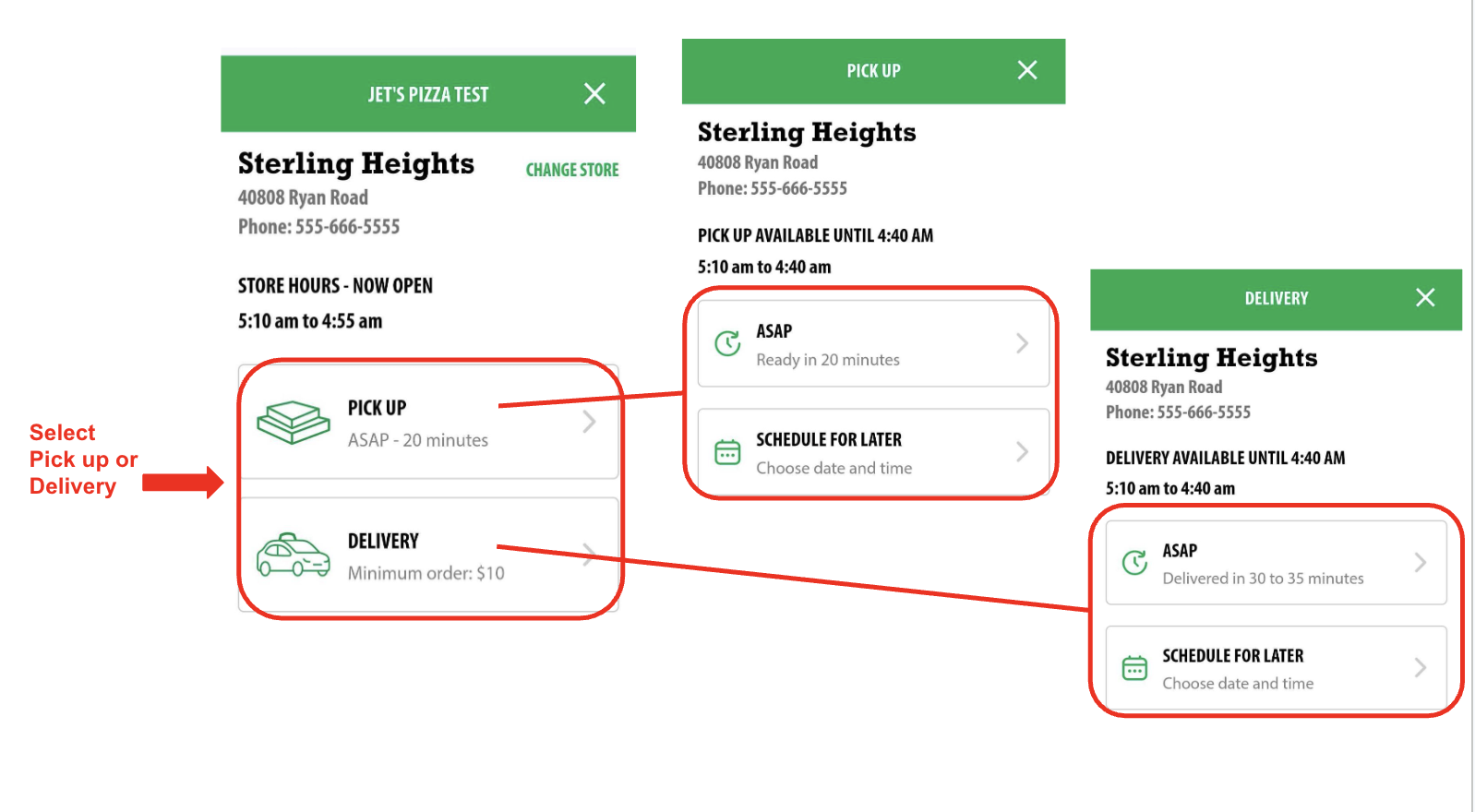Click 'PICK UP AVAILABLE UNTIL 4:40 AM' text
The height and width of the screenshot is (812, 1475).
[815, 235]
